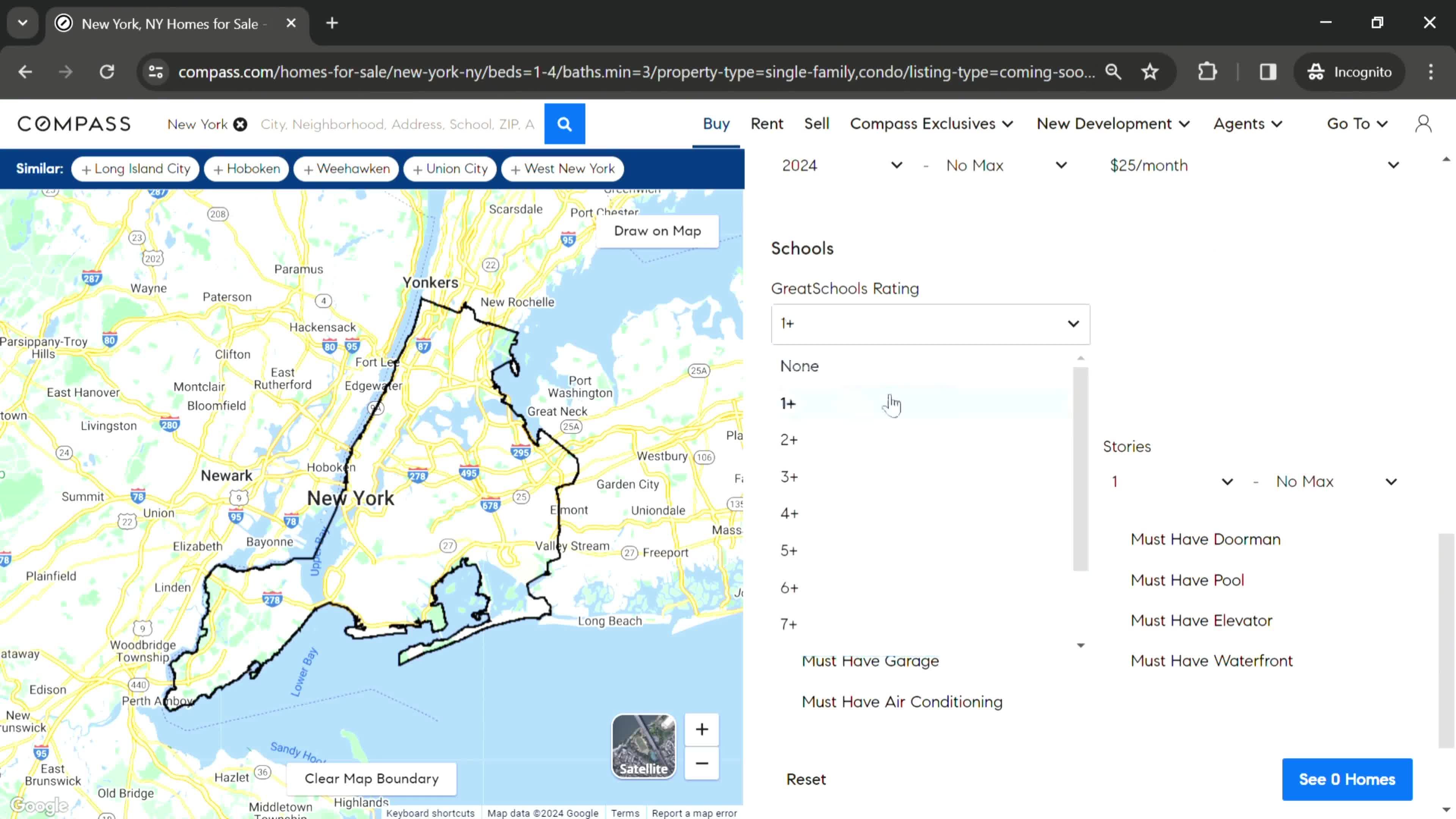Select the Buy tab
The image size is (1456, 819).
716,124
